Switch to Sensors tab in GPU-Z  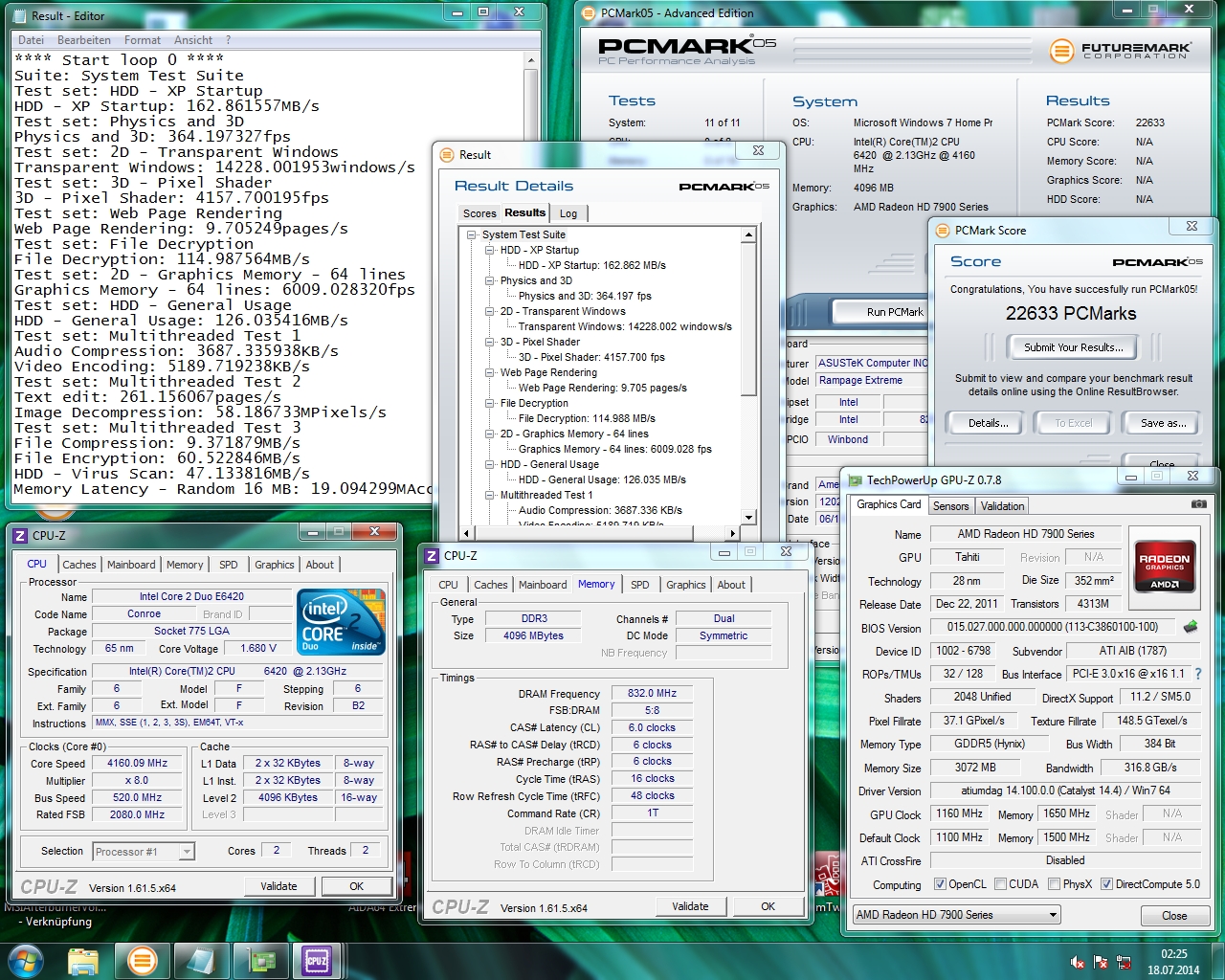pos(950,505)
